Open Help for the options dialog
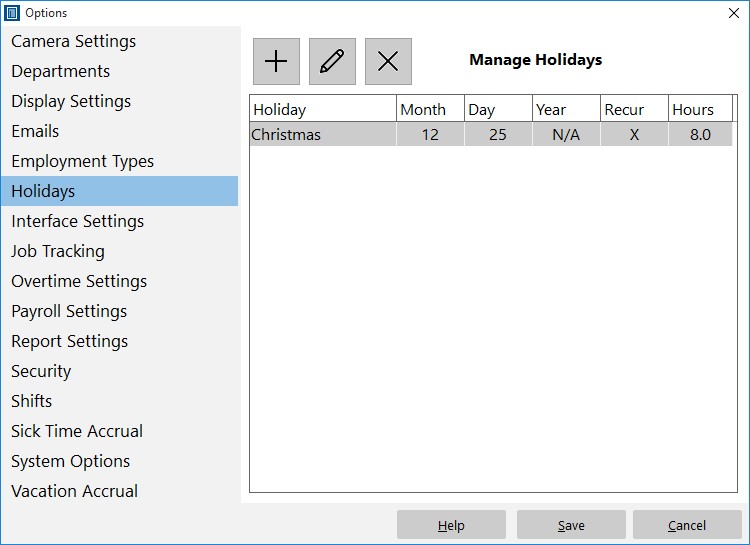The height and width of the screenshot is (545, 750). pyautogui.click(x=451, y=525)
